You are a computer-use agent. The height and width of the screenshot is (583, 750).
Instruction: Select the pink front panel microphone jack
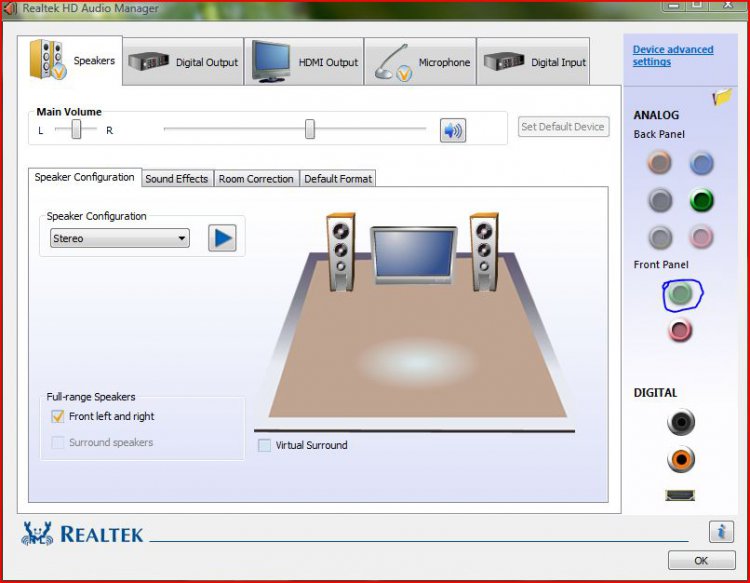click(680, 330)
